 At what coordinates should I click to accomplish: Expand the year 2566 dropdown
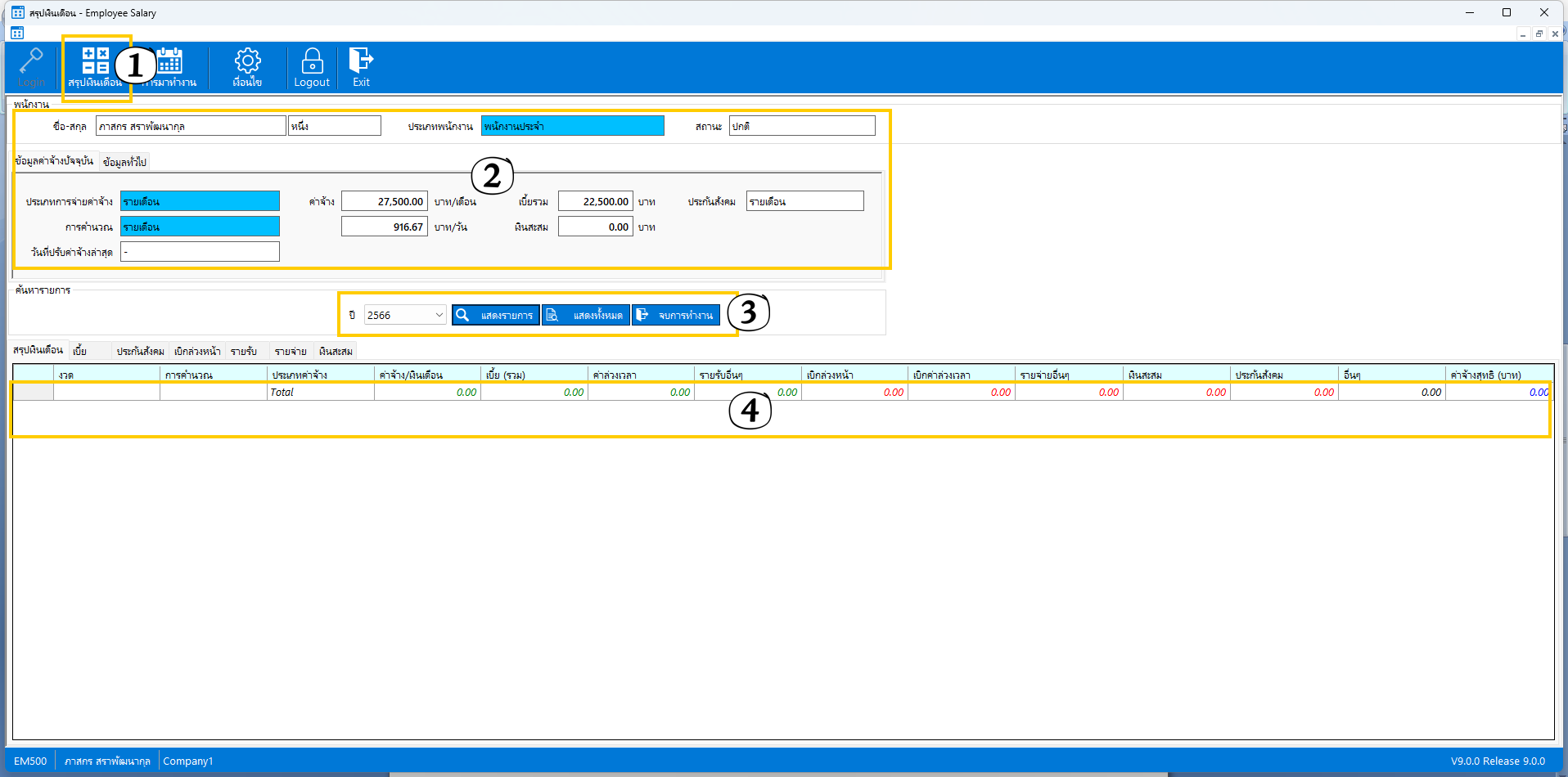(x=439, y=315)
